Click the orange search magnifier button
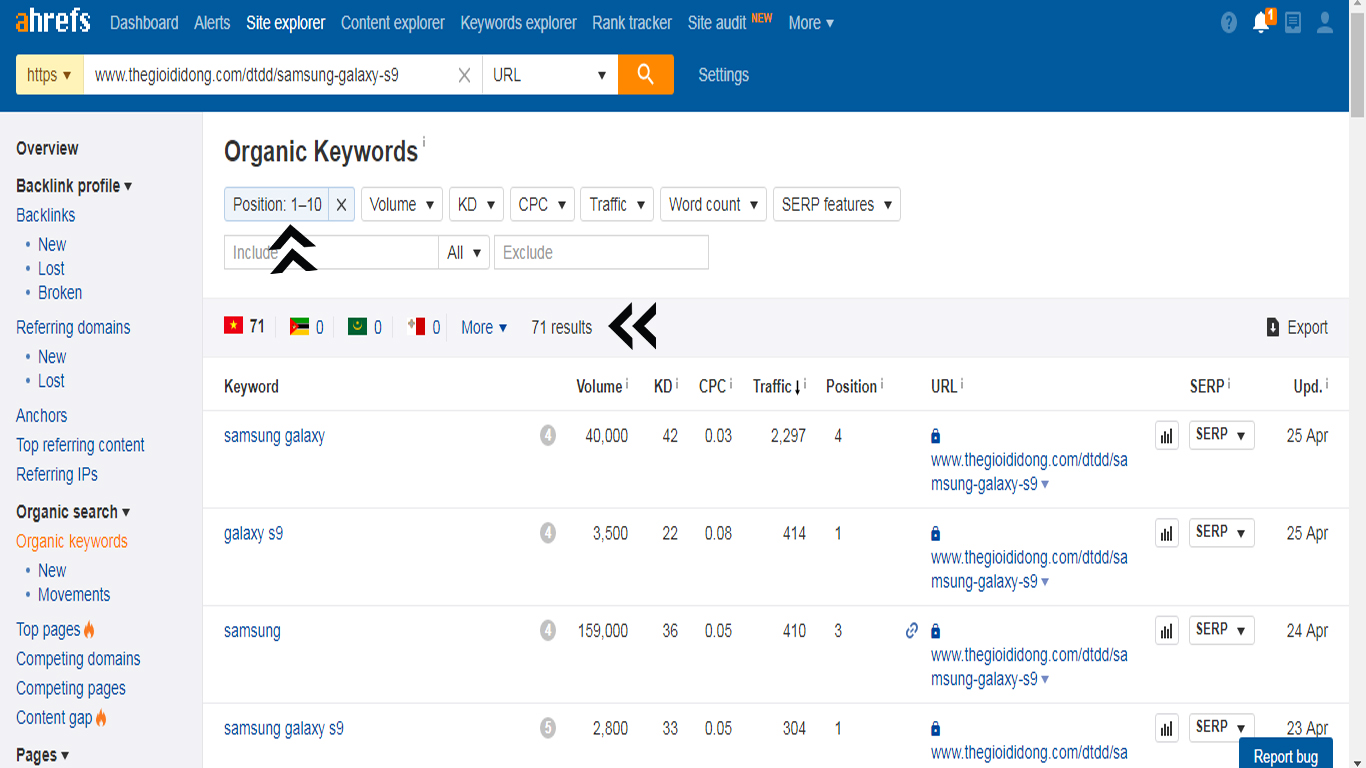Viewport: 1366px width, 768px height. click(645, 75)
